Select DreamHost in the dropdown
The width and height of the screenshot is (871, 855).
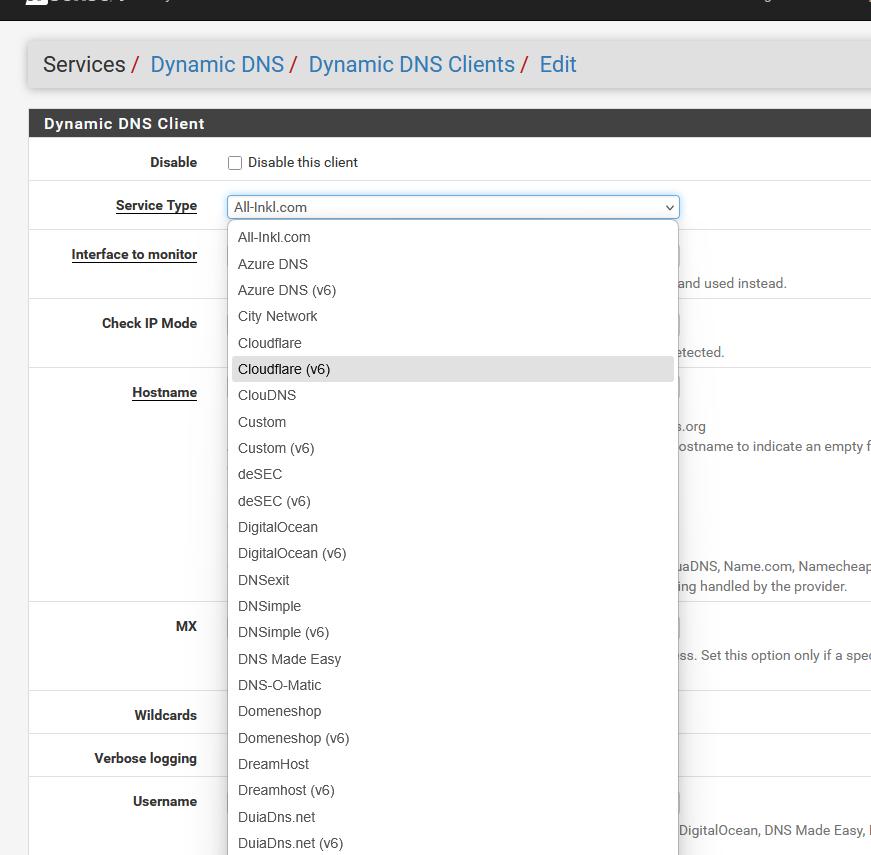274,764
